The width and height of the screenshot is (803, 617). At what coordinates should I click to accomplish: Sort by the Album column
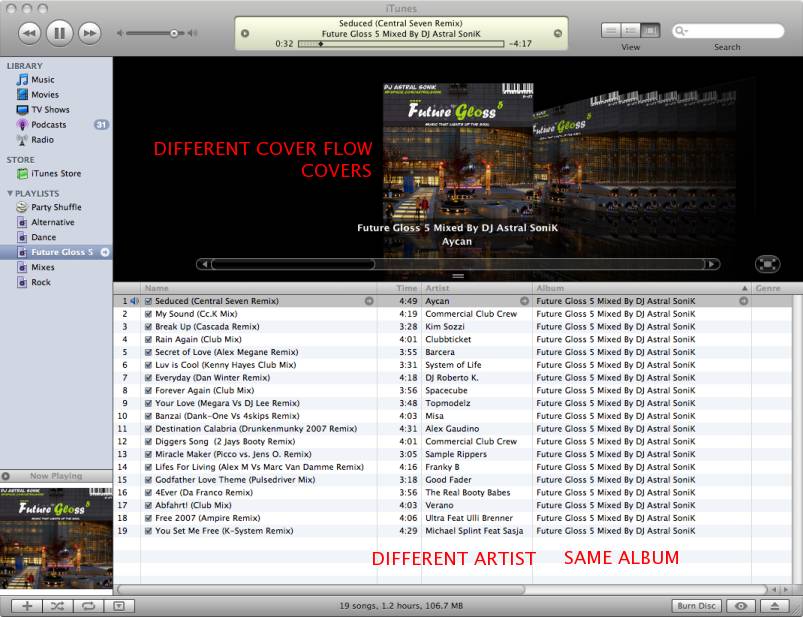pos(642,288)
